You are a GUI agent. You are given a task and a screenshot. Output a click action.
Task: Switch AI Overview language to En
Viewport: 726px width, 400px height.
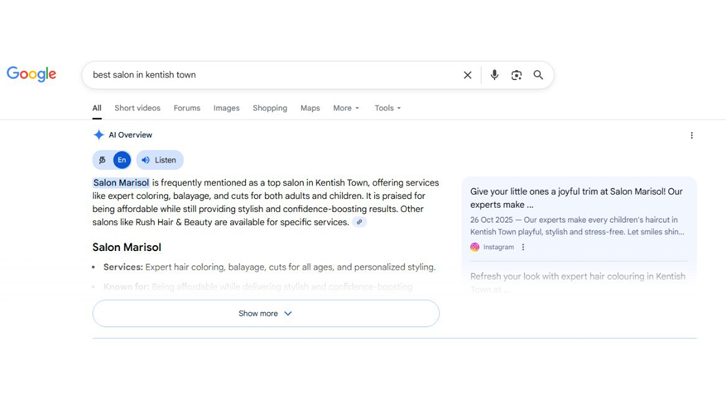click(x=122, y=160)
